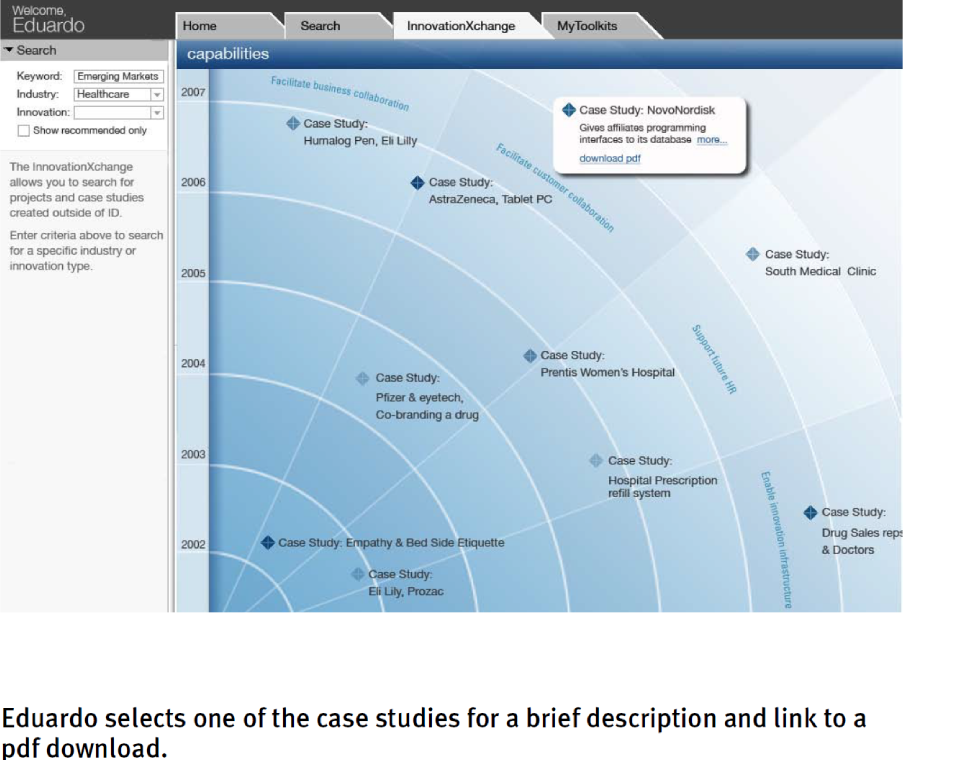Image resolution: width=960 pixels, height=760 pixels.
Task: Toggle Show recommended only checkbox
Action: tap(24, 130)
